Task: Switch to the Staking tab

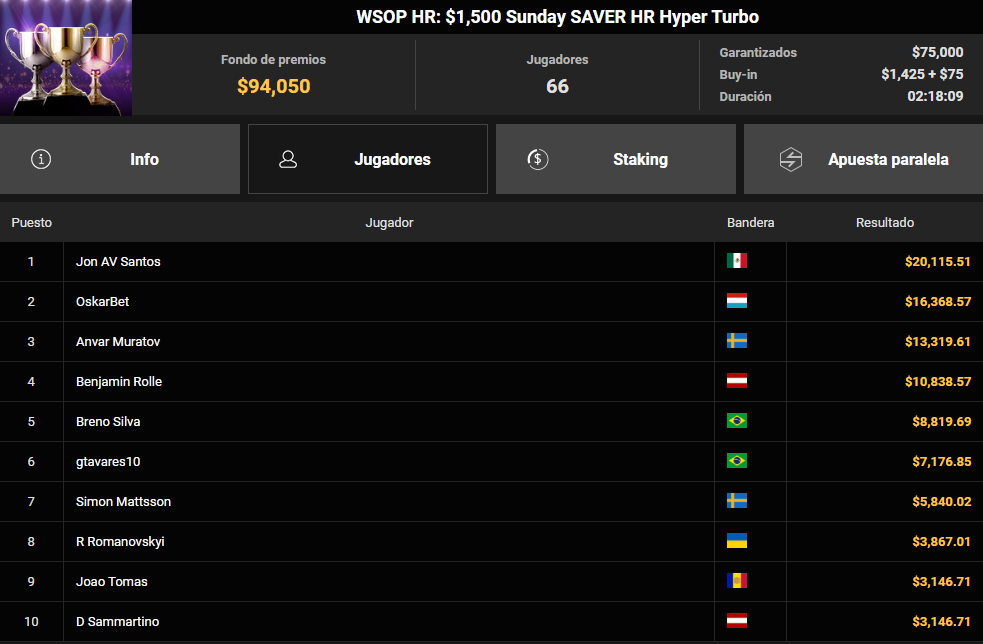Action: coord(616,159)
